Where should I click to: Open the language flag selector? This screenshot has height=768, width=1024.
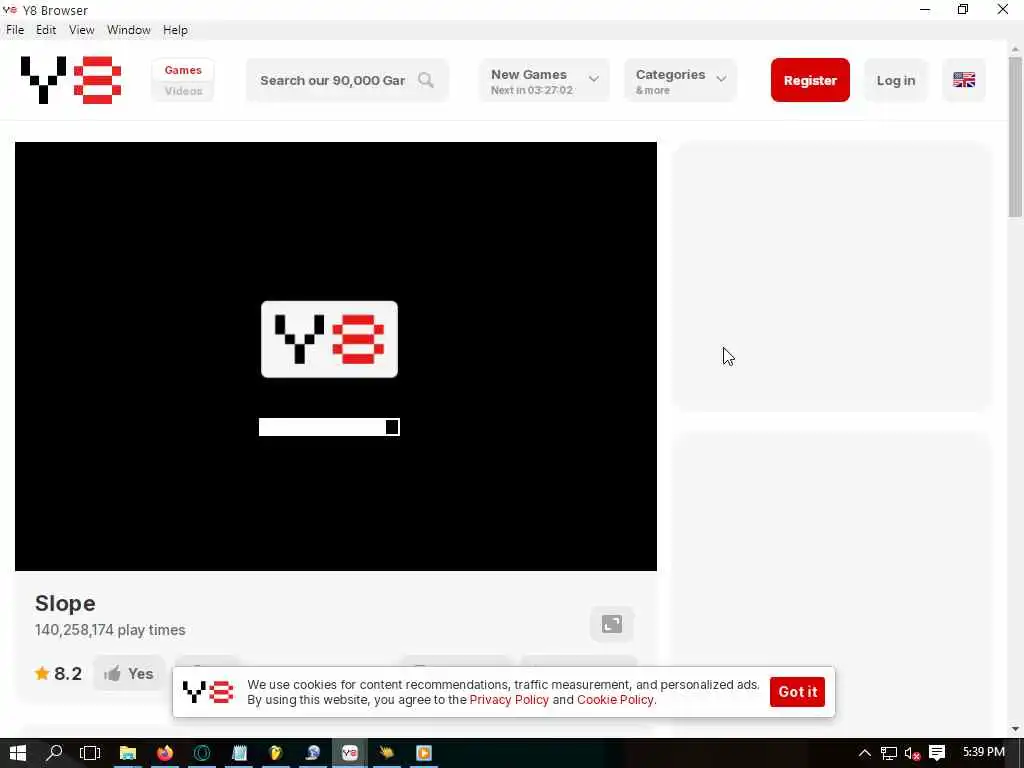[963, 80]
